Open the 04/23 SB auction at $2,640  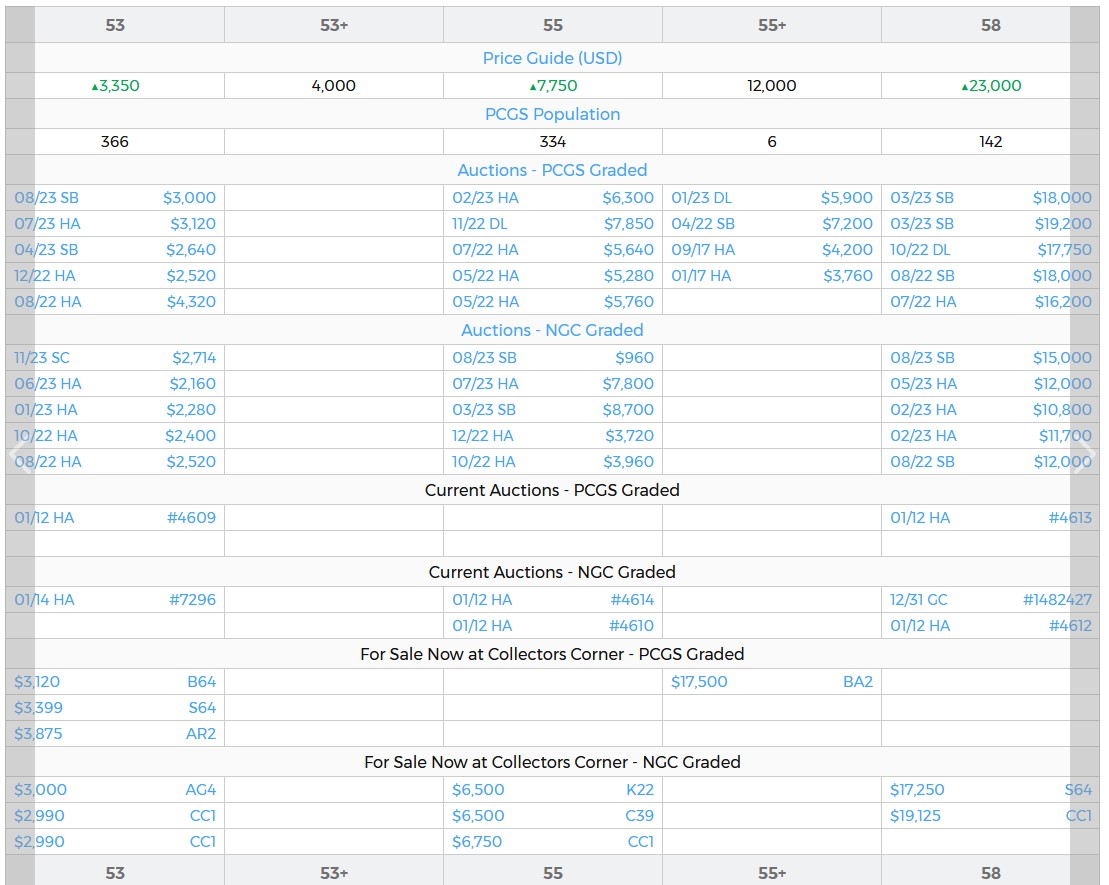pos(115,250)
